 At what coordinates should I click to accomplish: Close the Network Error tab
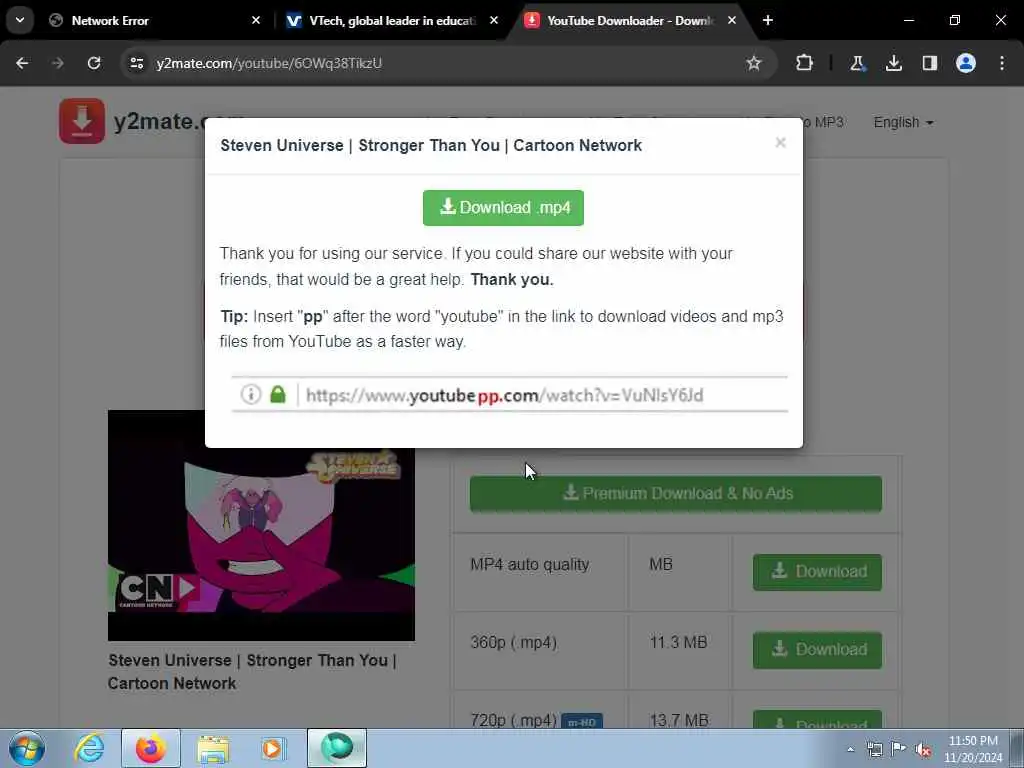256,21
